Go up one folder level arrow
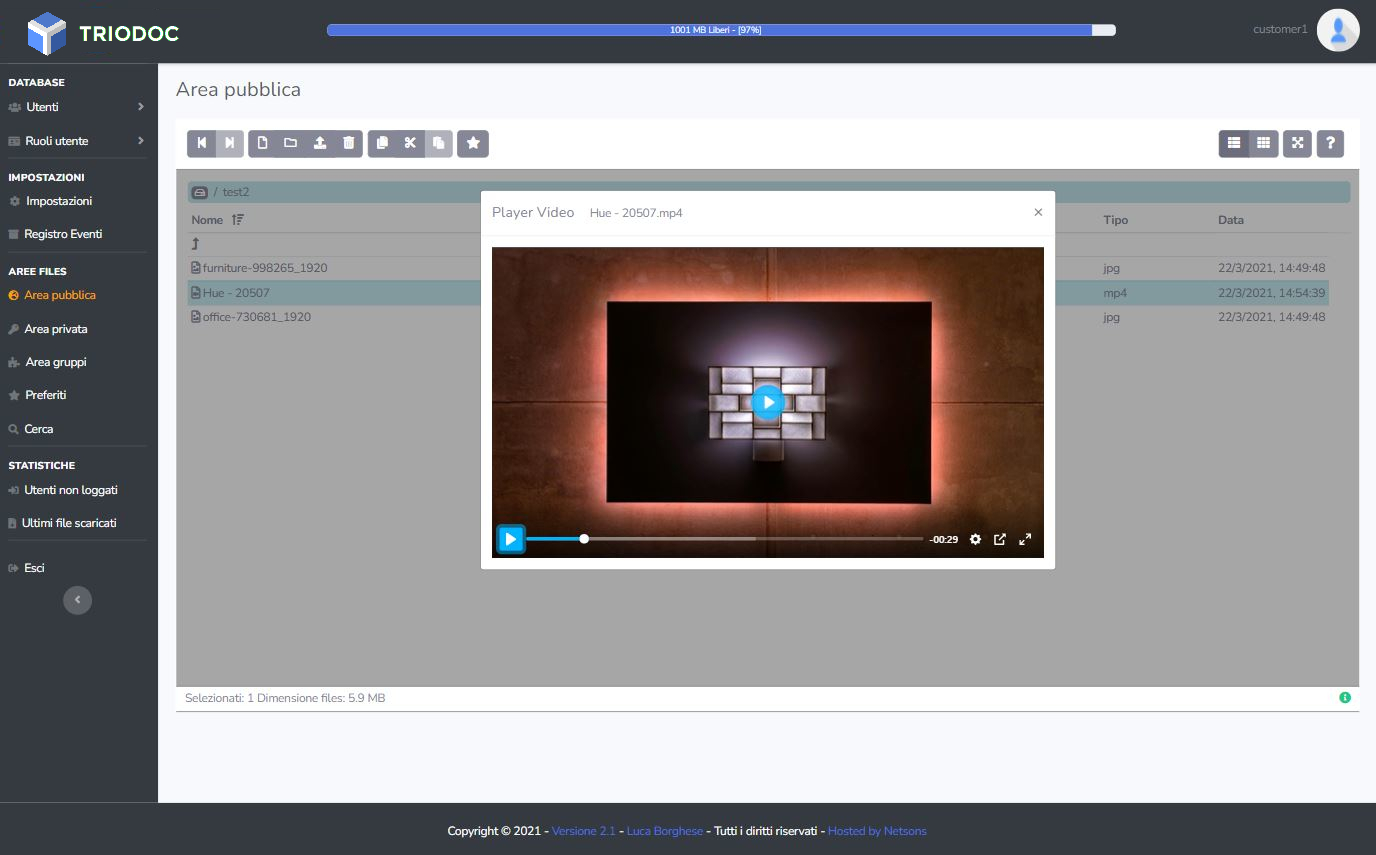 pyautogui.click(x=196, y=244)
